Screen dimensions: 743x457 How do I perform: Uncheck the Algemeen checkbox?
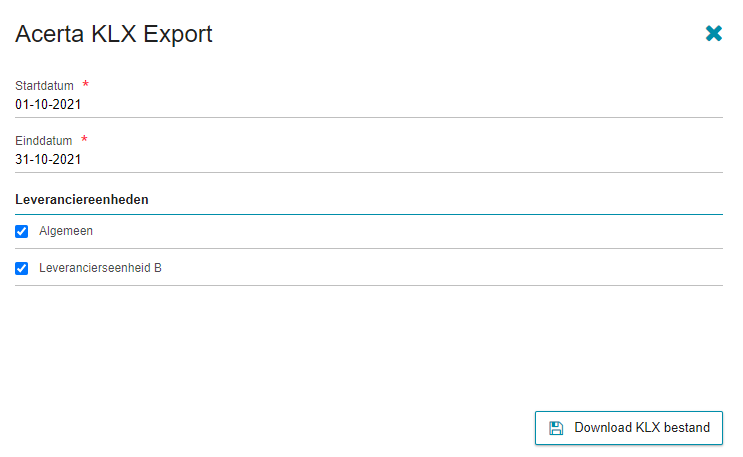21,231
